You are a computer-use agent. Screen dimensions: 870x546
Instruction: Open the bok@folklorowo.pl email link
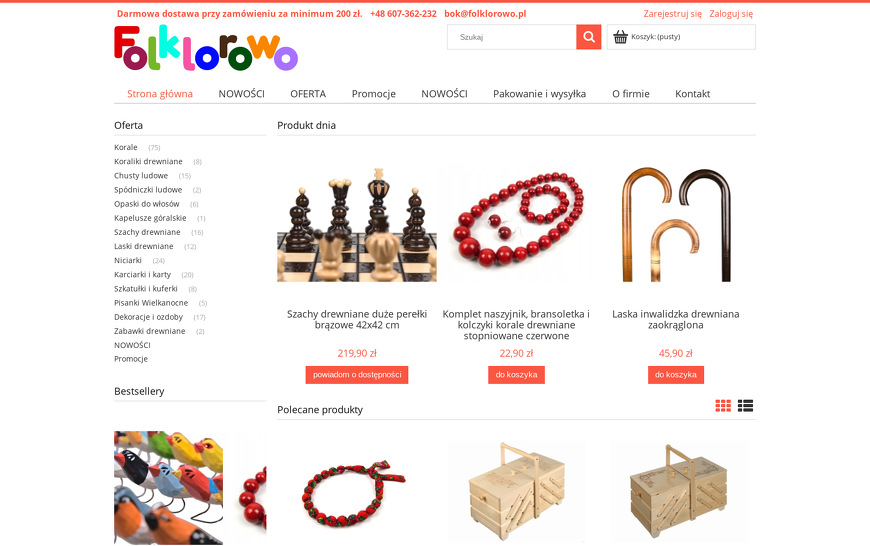pyautogui.click(x=485, y=14)
